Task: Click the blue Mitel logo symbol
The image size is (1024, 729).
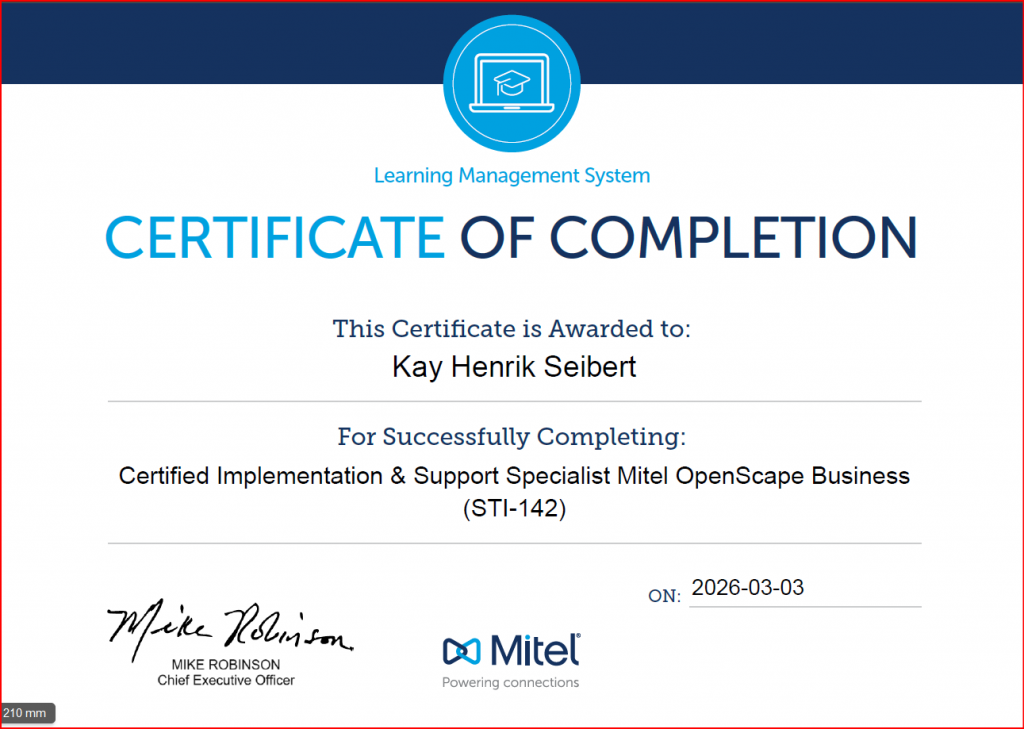Action: click(461, 651)
